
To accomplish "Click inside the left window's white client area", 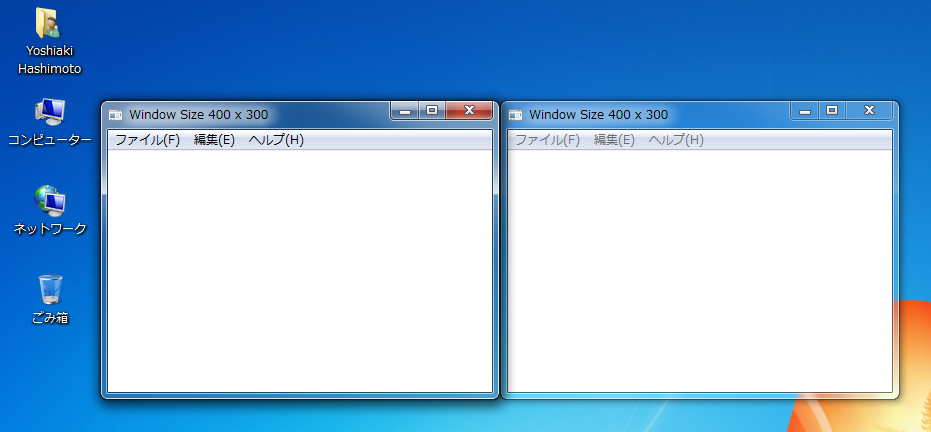I will pos(300,271).
